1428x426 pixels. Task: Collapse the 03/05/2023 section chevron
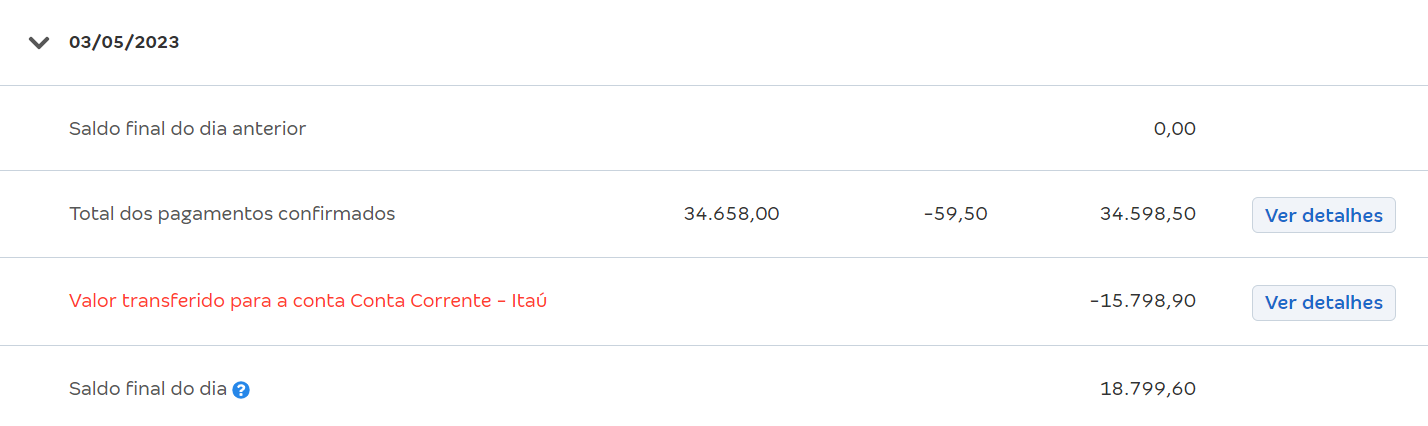point(39,43)
